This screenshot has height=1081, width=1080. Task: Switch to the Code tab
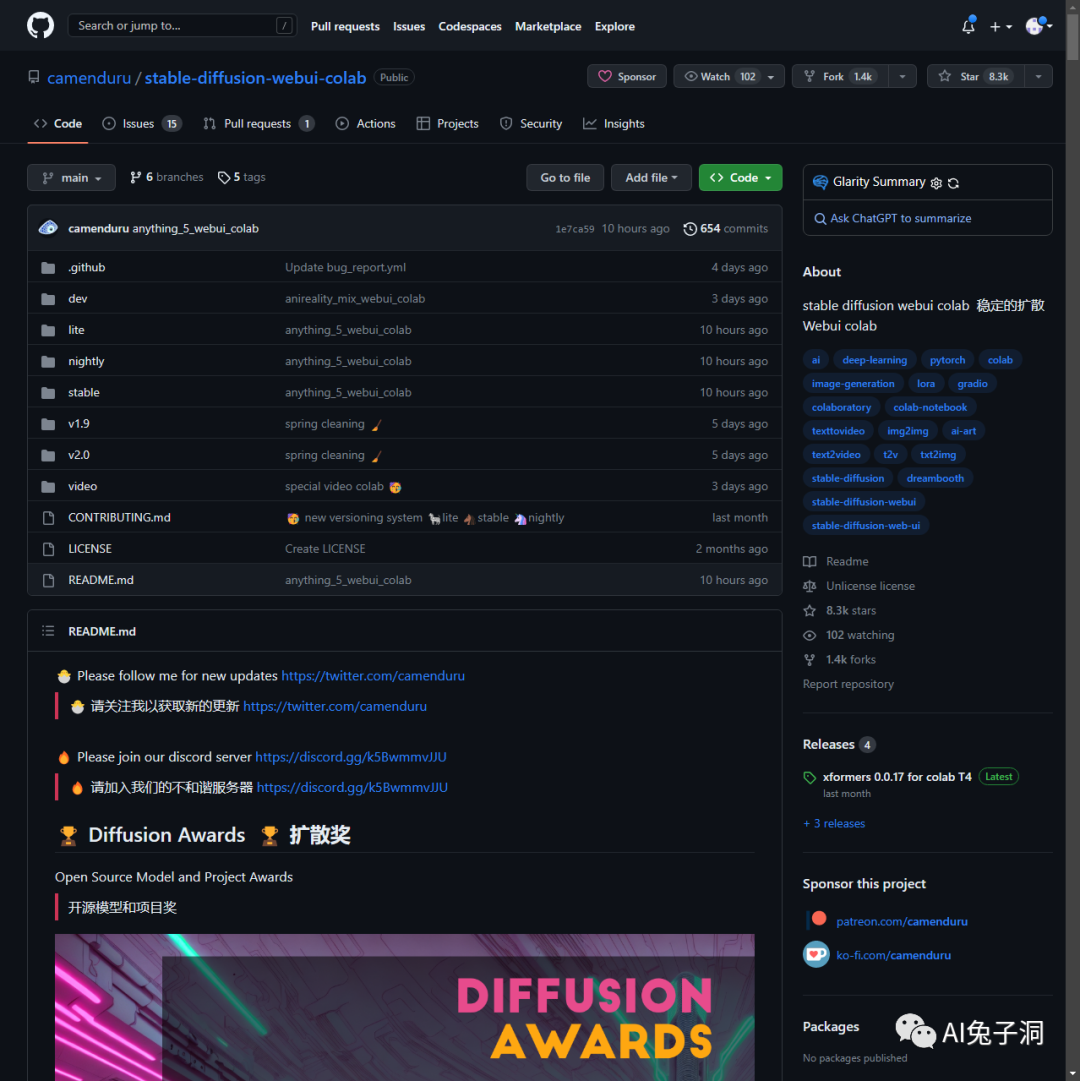(58, 123)
